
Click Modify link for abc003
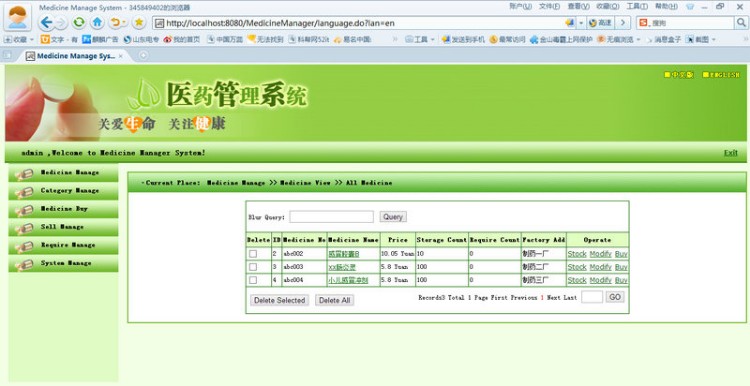[x=600, y=267]
